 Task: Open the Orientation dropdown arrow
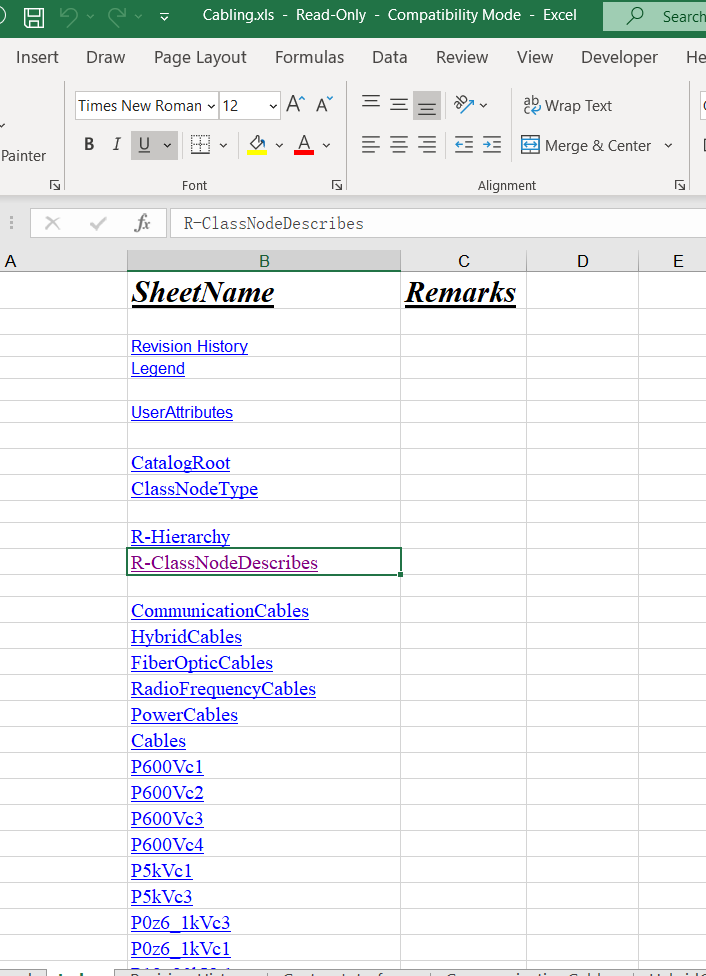484,105
